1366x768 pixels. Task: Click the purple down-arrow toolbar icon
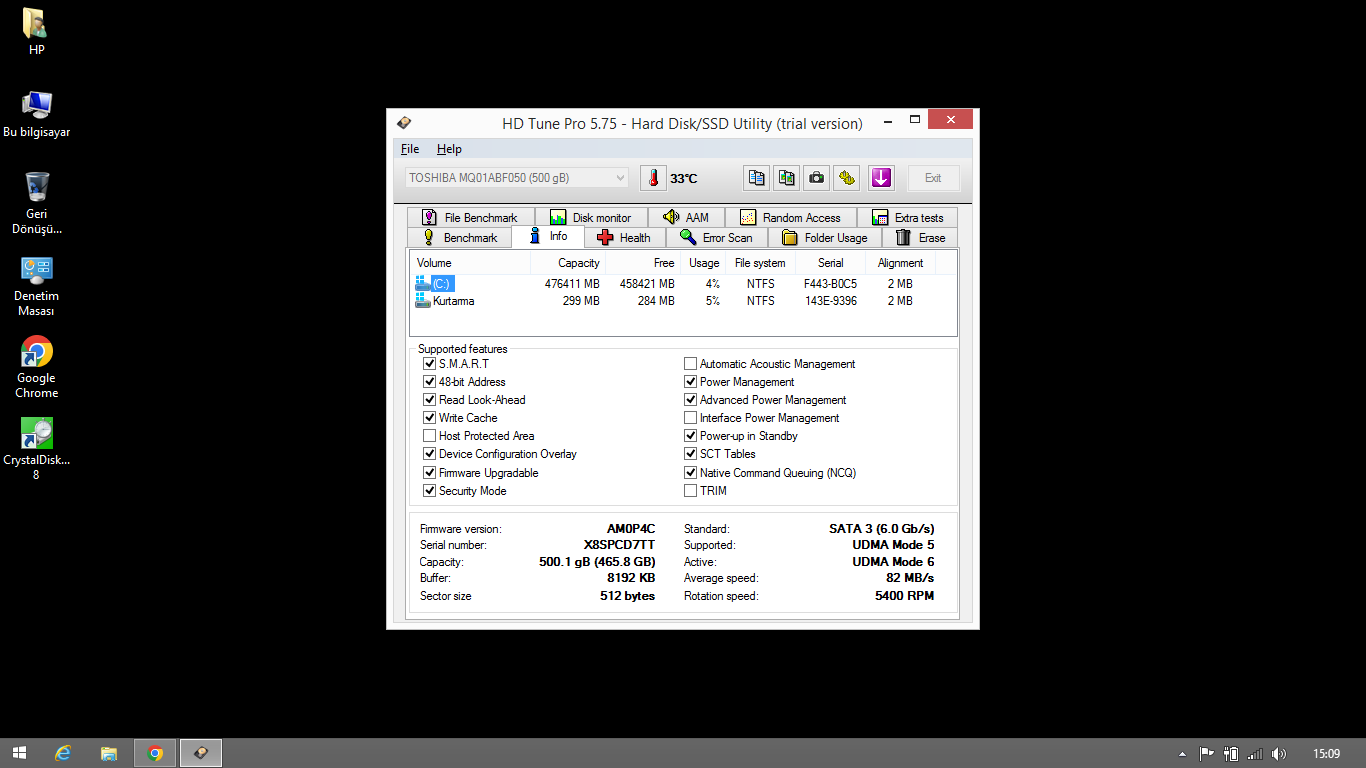(881, 178)
